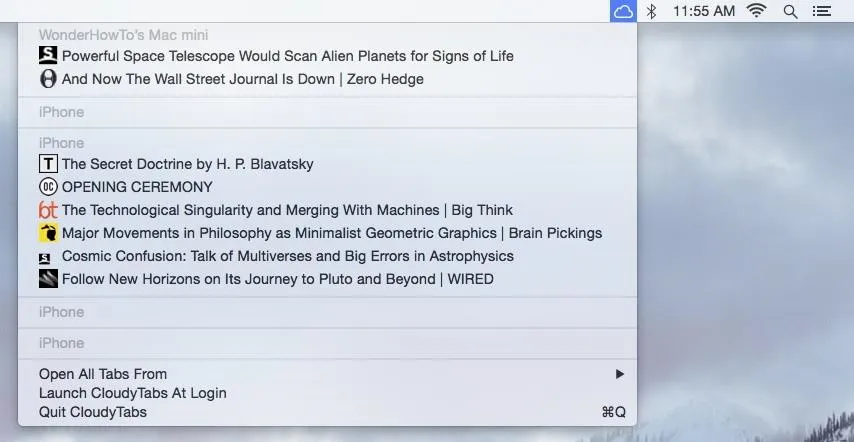The height and width of the screenshot is (442, 854).
Task: Toggle Launch CloudyTabs At Login
Action: [x=327, y=393]
